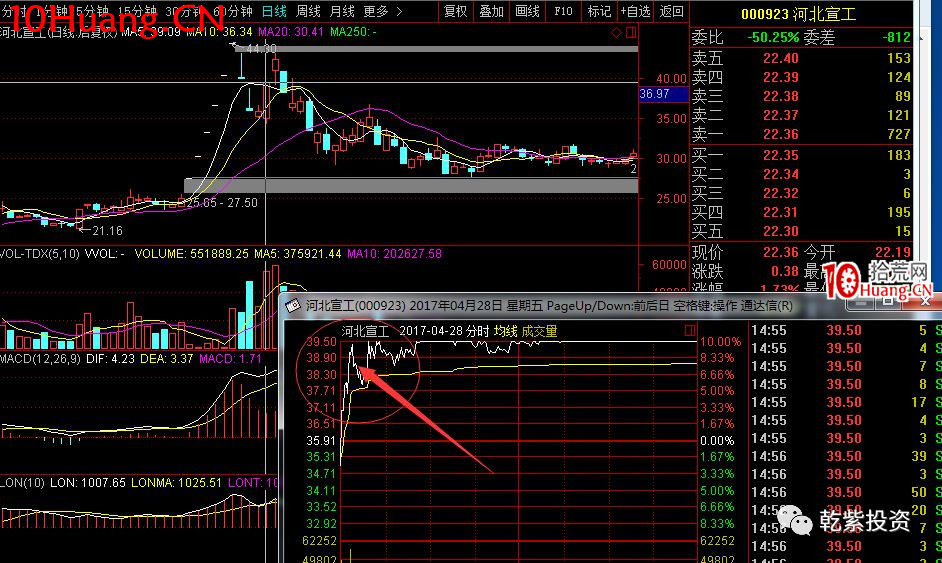Select the 卖二 price 22.37
Image resolution: width=942 pixels, height=563 pixels.
click(780, 115)
